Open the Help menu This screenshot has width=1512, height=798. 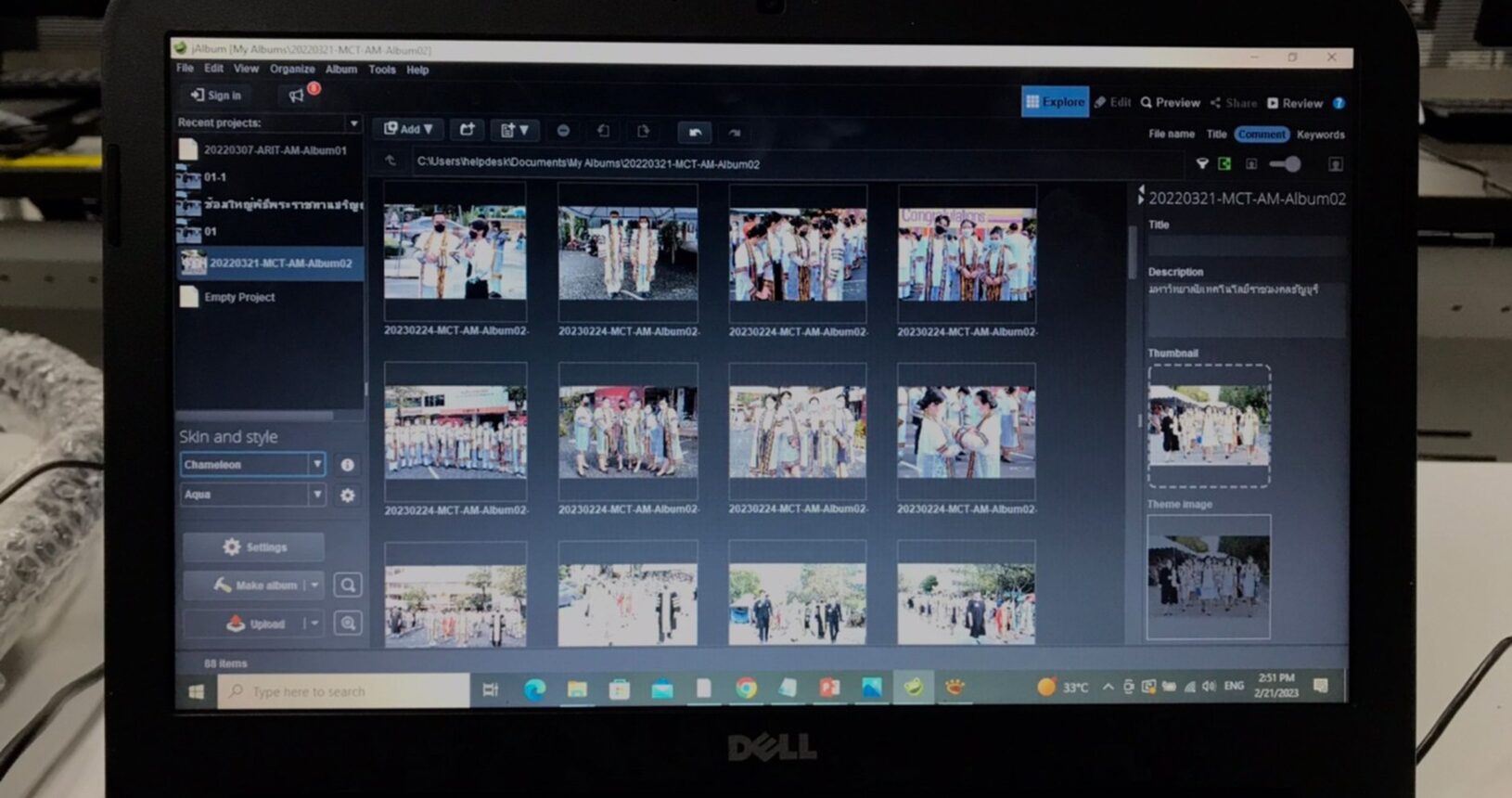point(417,70)
